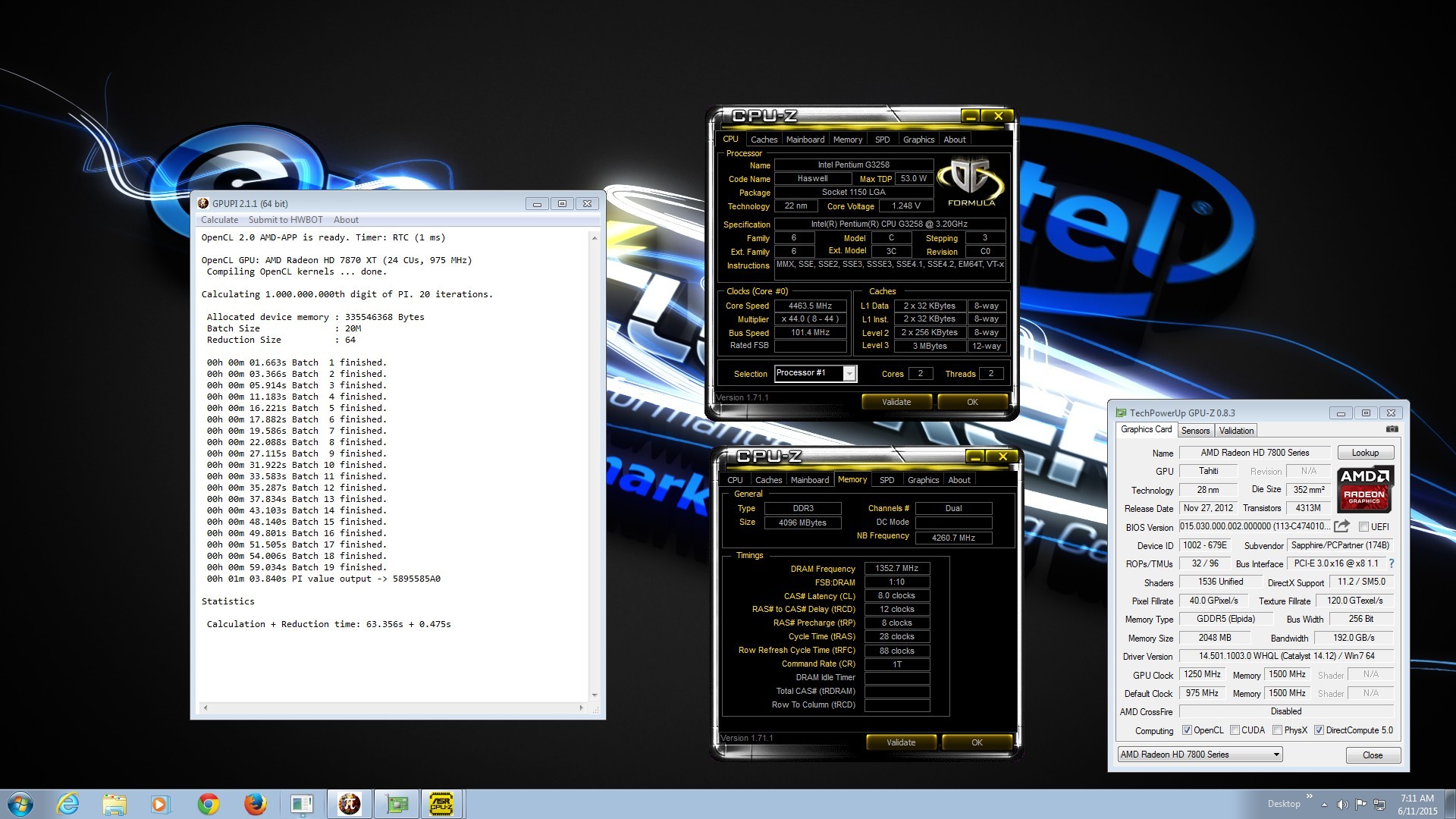Open the AMD Radeon HD 7800 Series dropdown
Viewport: 1456px width, 819px height.
point(1200,755)
